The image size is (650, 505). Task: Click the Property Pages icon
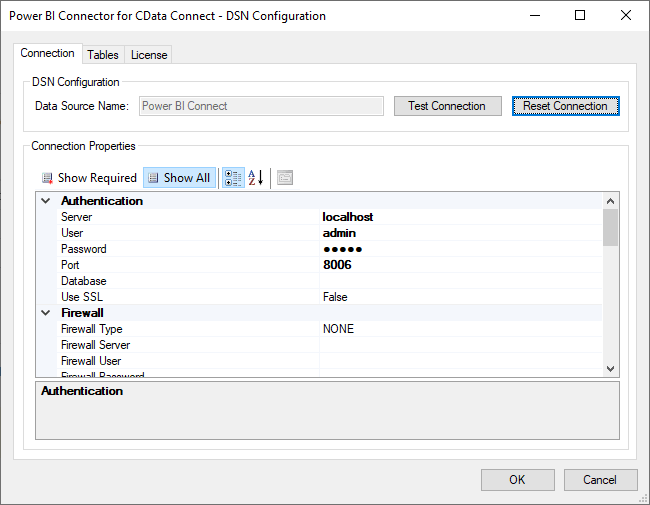click(x=285, y=178)
